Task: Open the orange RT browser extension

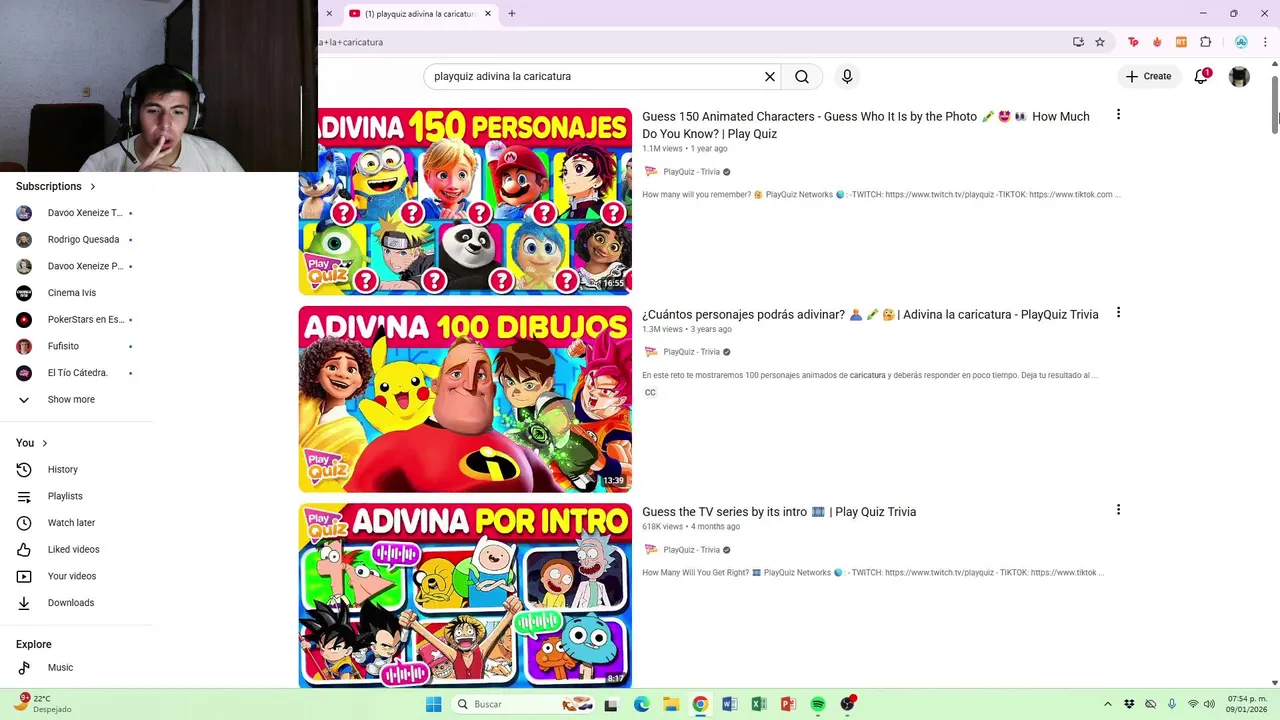Action: pyautogui.click(x=1181, y=42)
